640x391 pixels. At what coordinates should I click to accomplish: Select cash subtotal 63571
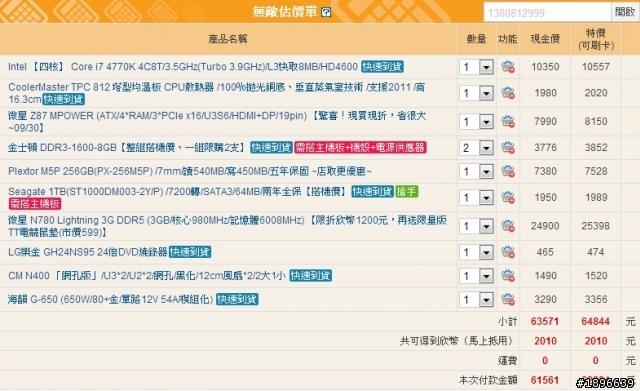click(x=545, y=321)
